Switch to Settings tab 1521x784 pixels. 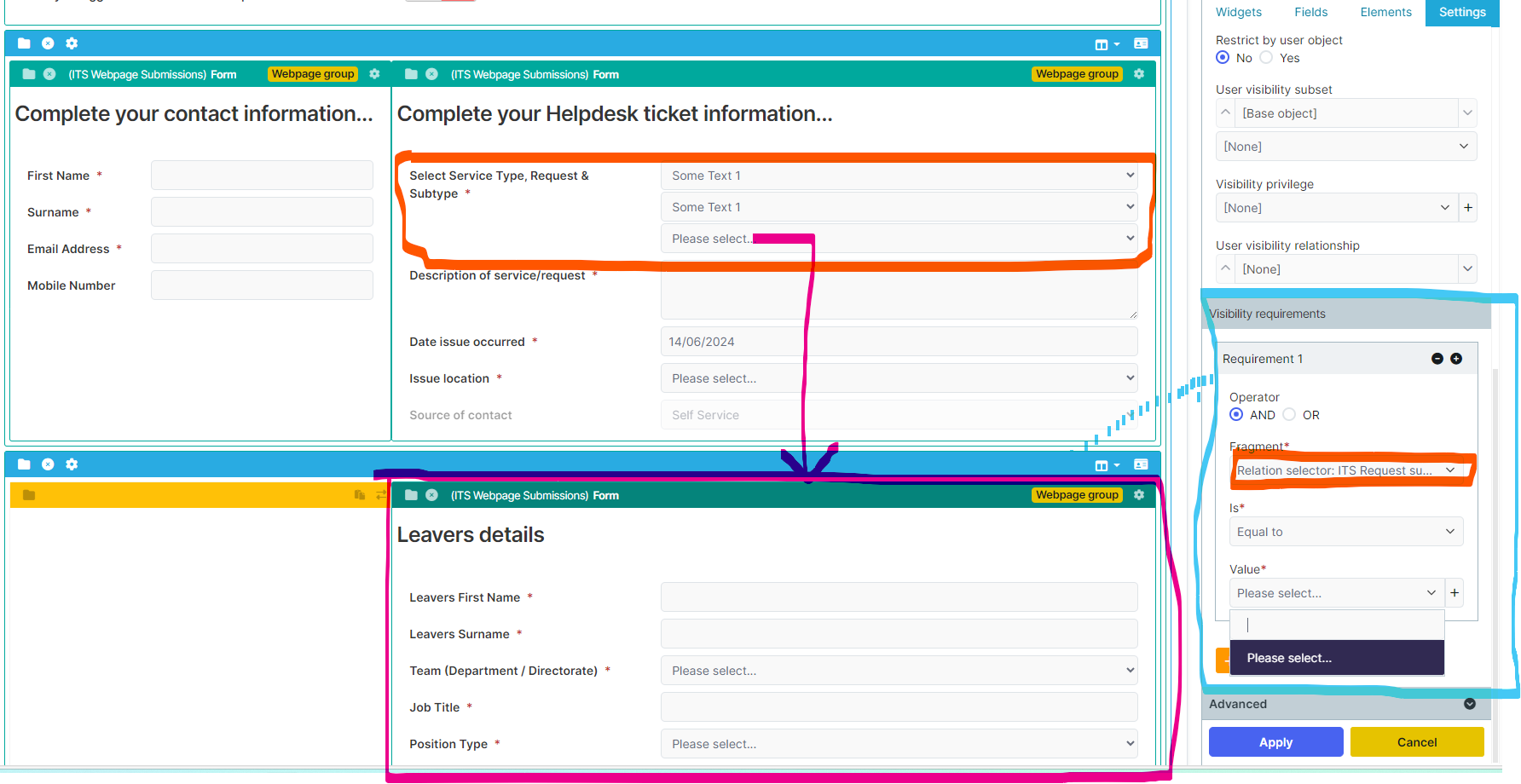(x=1462, y=12)
